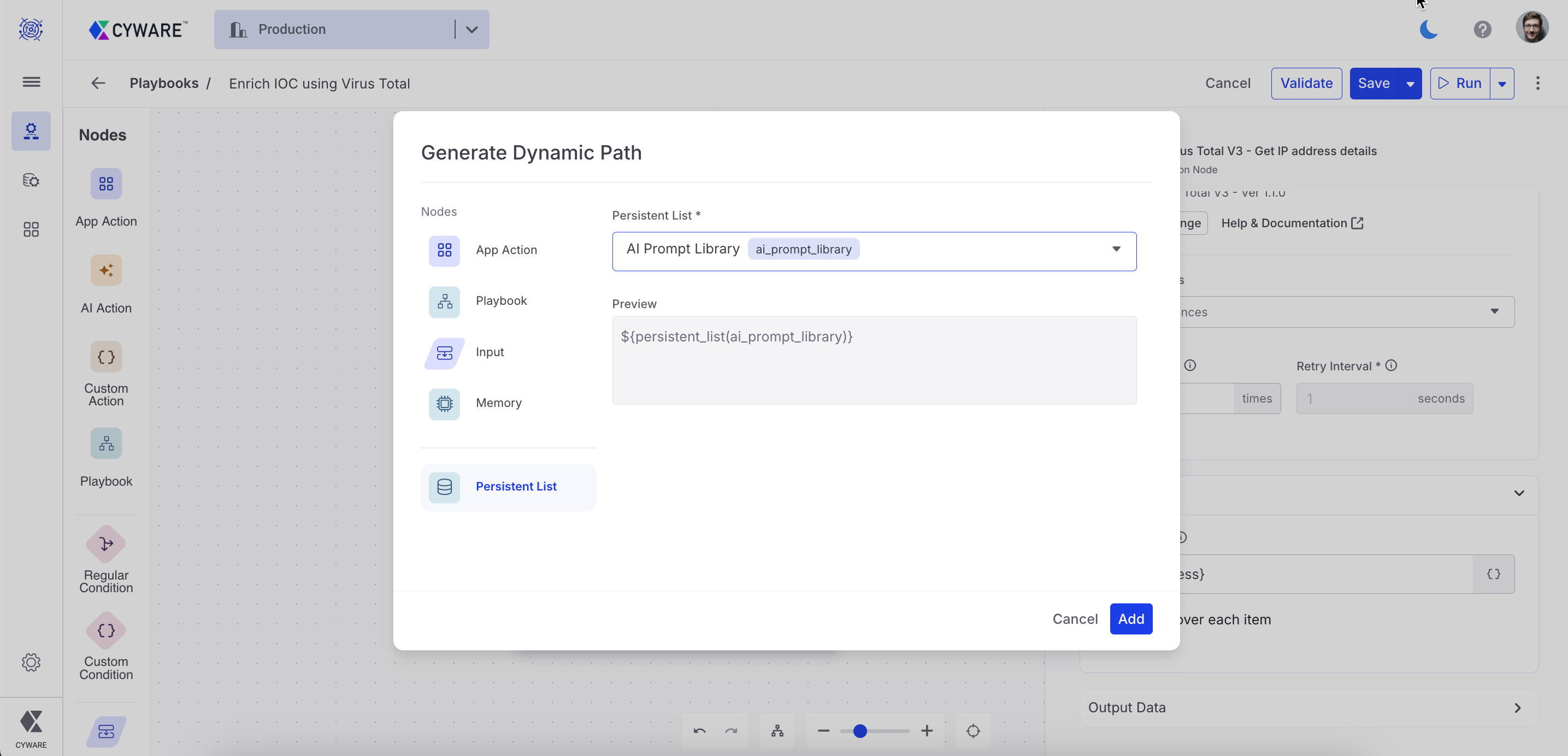Select the Custom Action node icon
The width and height of the screenshot is (1568, 756).
pyautogui.click(x=106, y=357)
